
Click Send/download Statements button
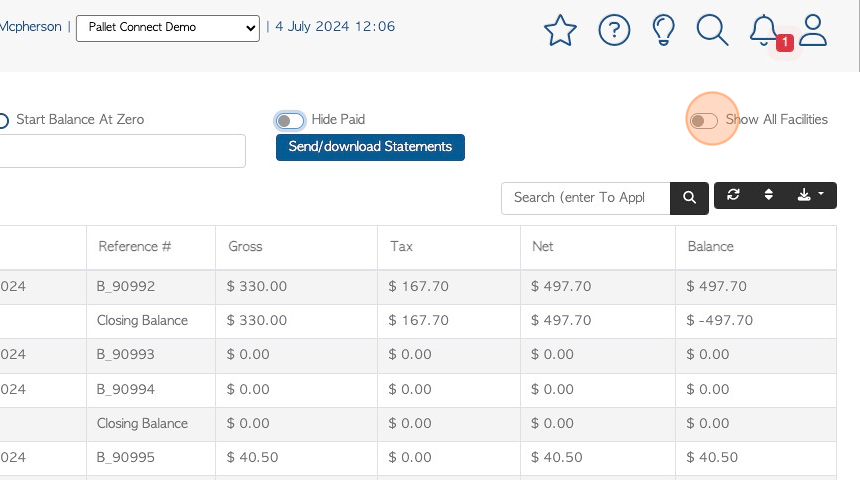point(370,147)
